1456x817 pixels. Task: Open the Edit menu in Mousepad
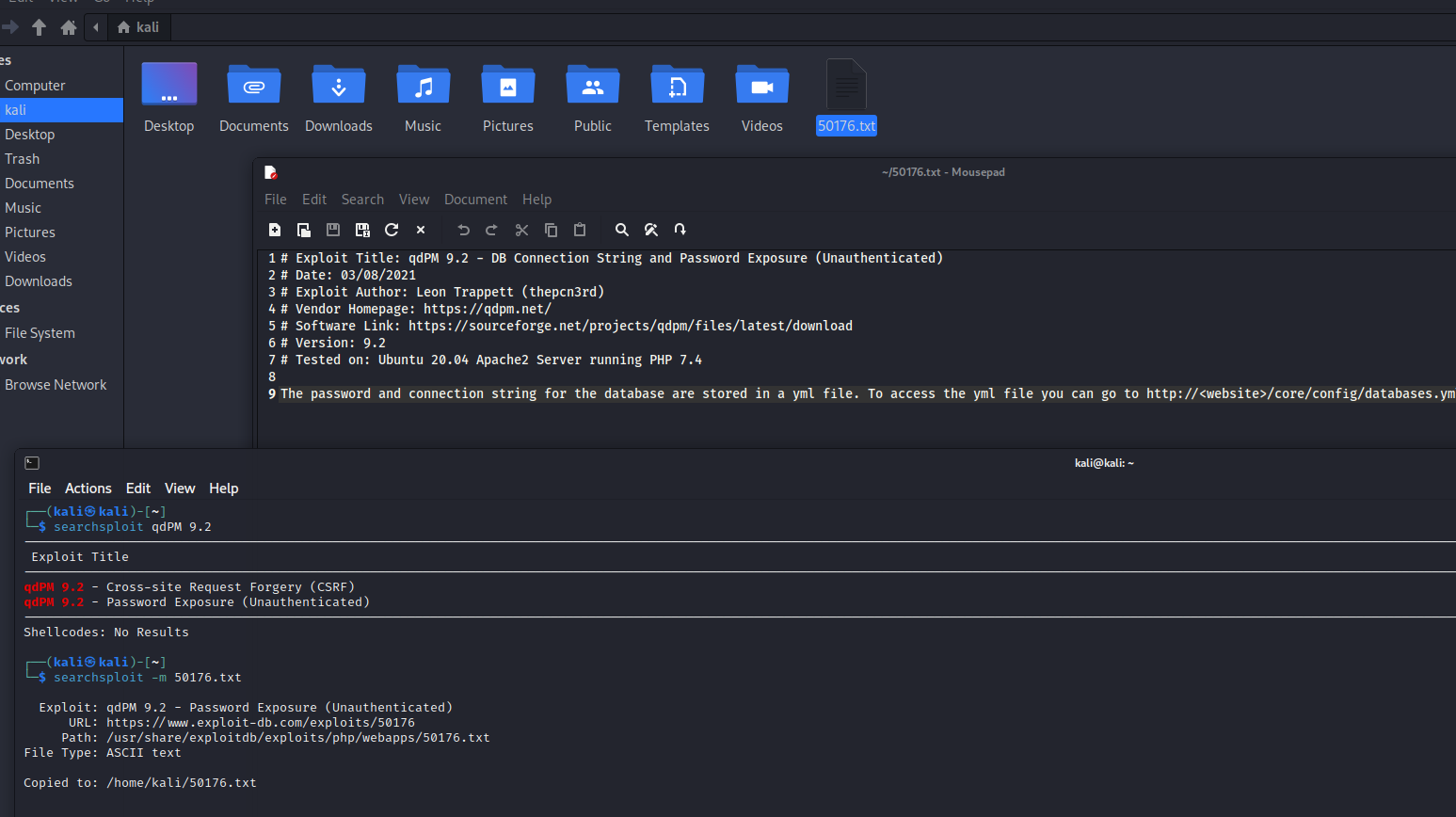(x=314, y=200)
